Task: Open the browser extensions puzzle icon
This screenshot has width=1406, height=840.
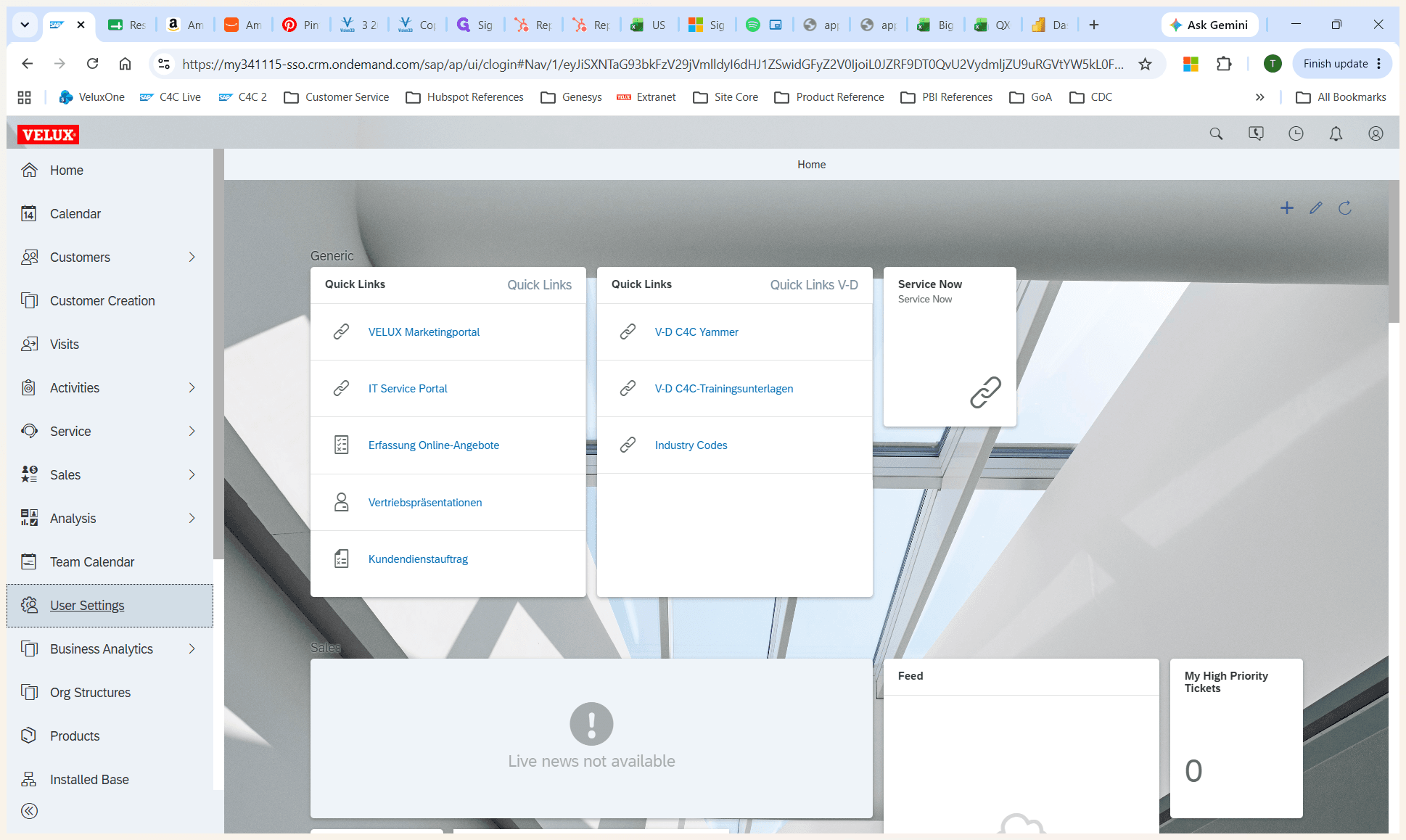Action: (1224, 64)
